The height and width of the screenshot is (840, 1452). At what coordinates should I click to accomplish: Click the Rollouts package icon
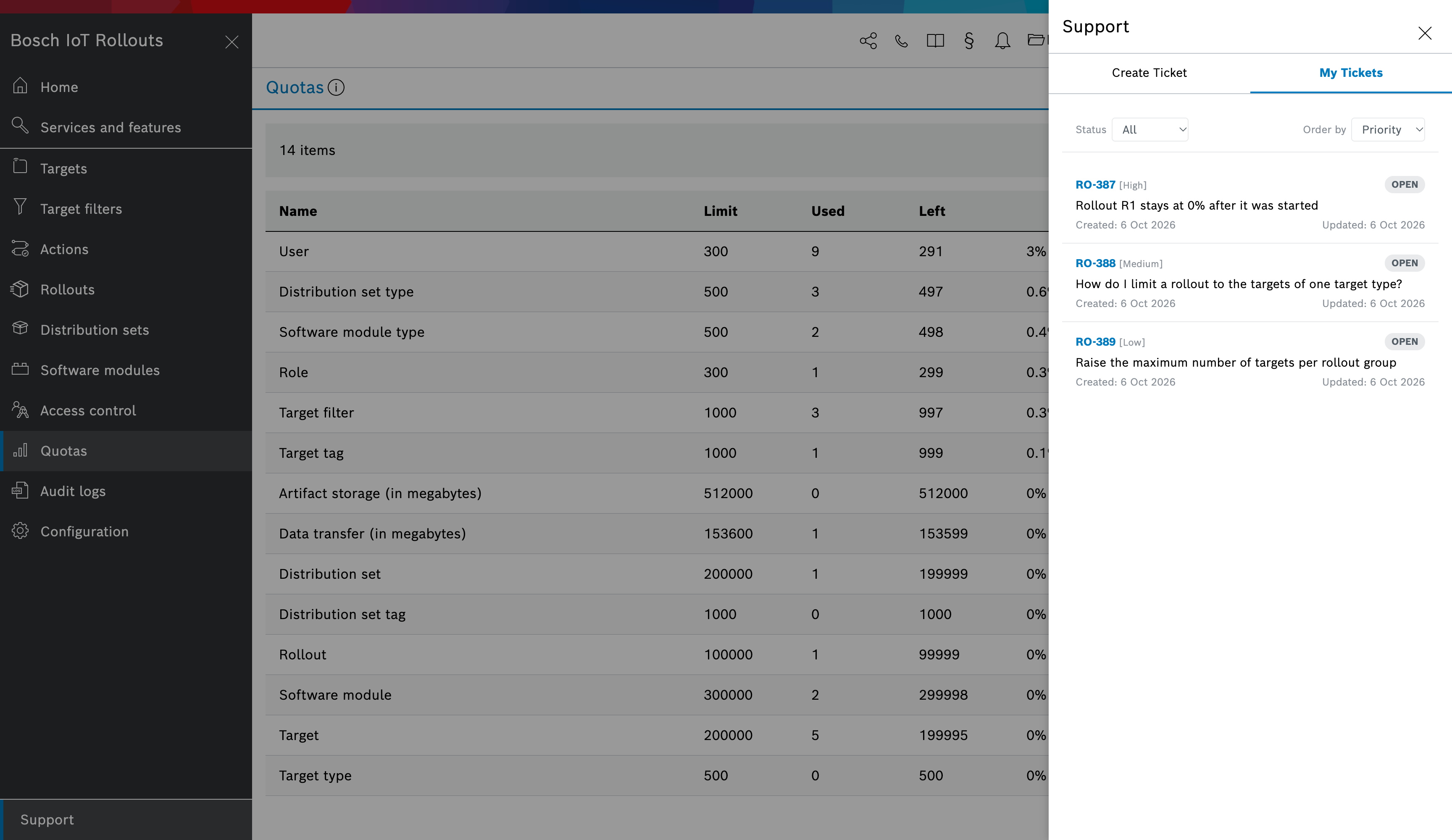click(x=20, y=289)
